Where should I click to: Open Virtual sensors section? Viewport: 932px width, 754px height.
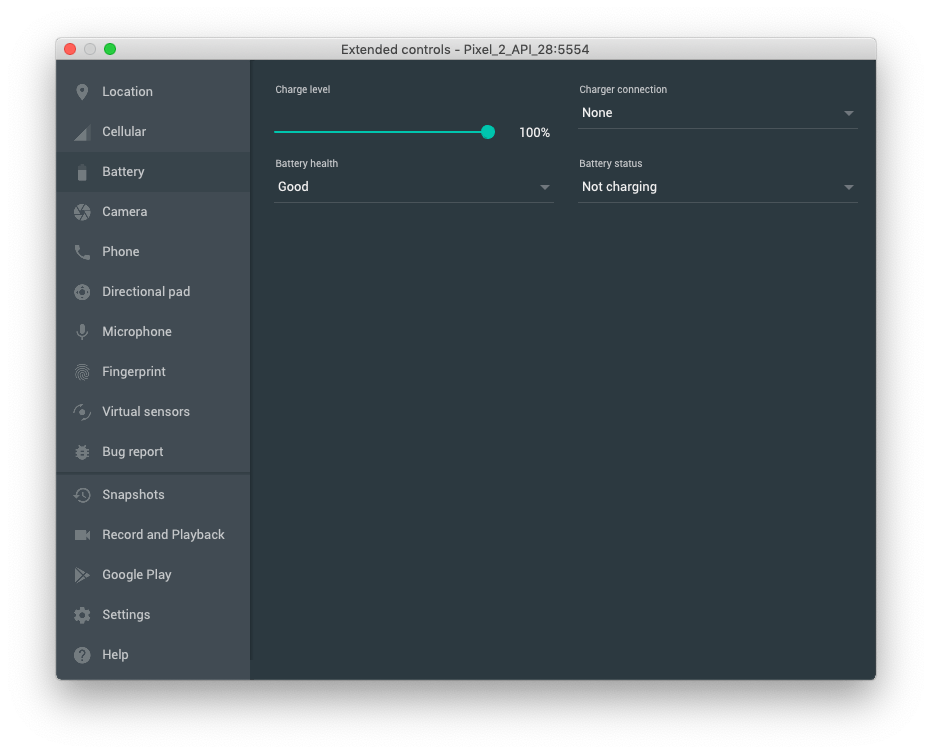[x=153, y=411]
